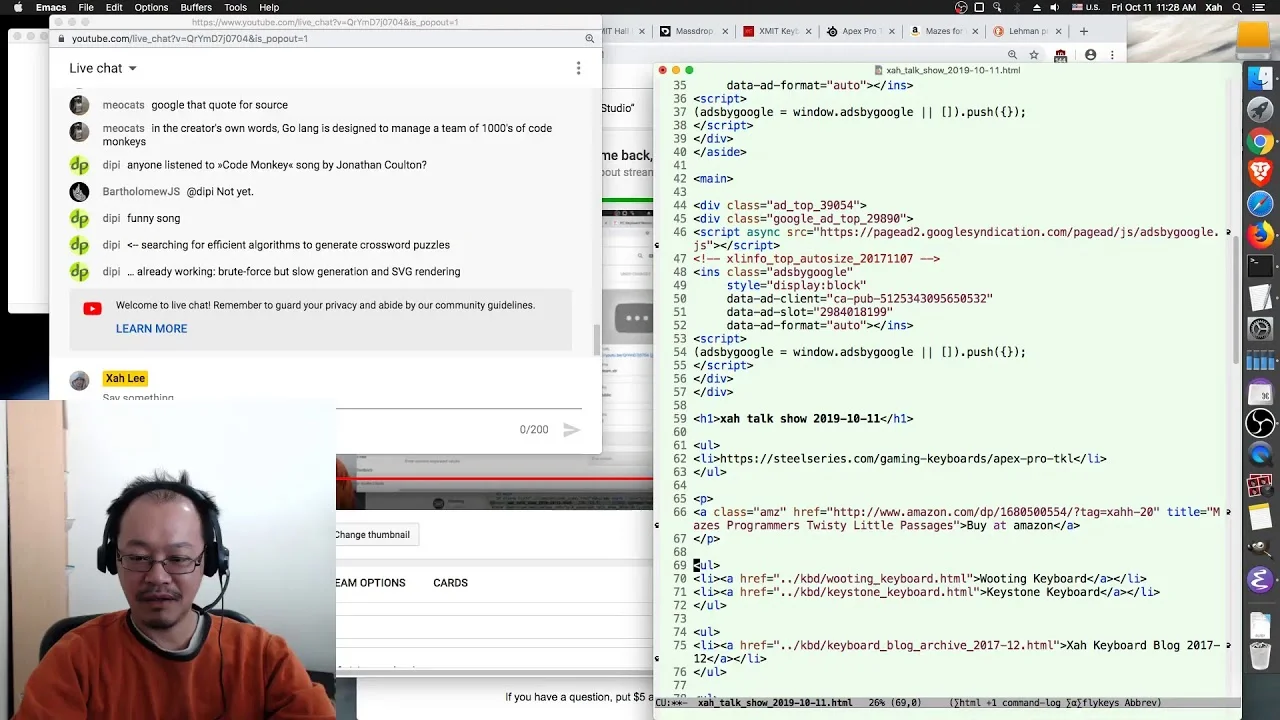Open the CARDS tab in YouTube Studio
The image size is (1280, 720).
click(x=450, y=583)
